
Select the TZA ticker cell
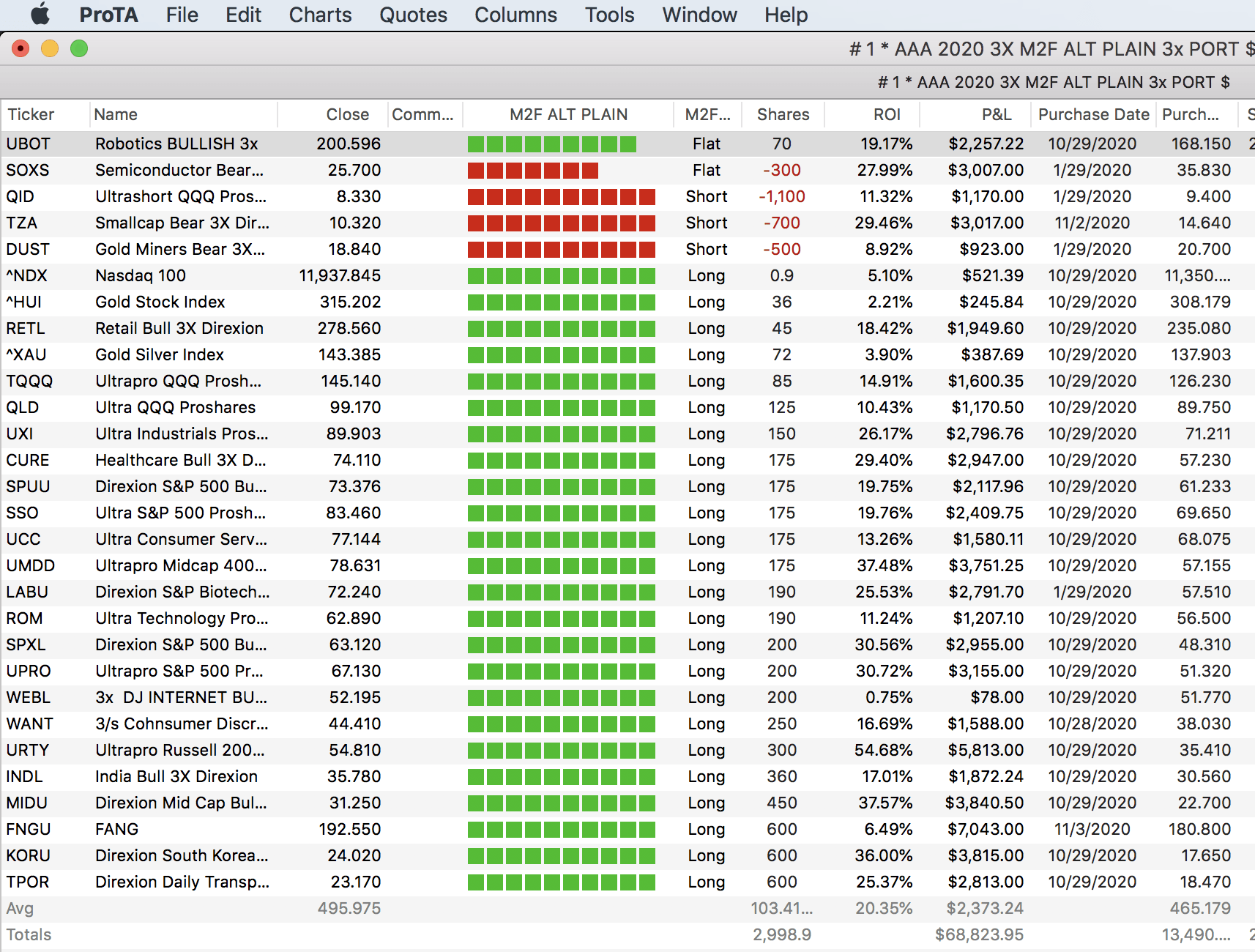pyautogui.click(x=22, y=223)
